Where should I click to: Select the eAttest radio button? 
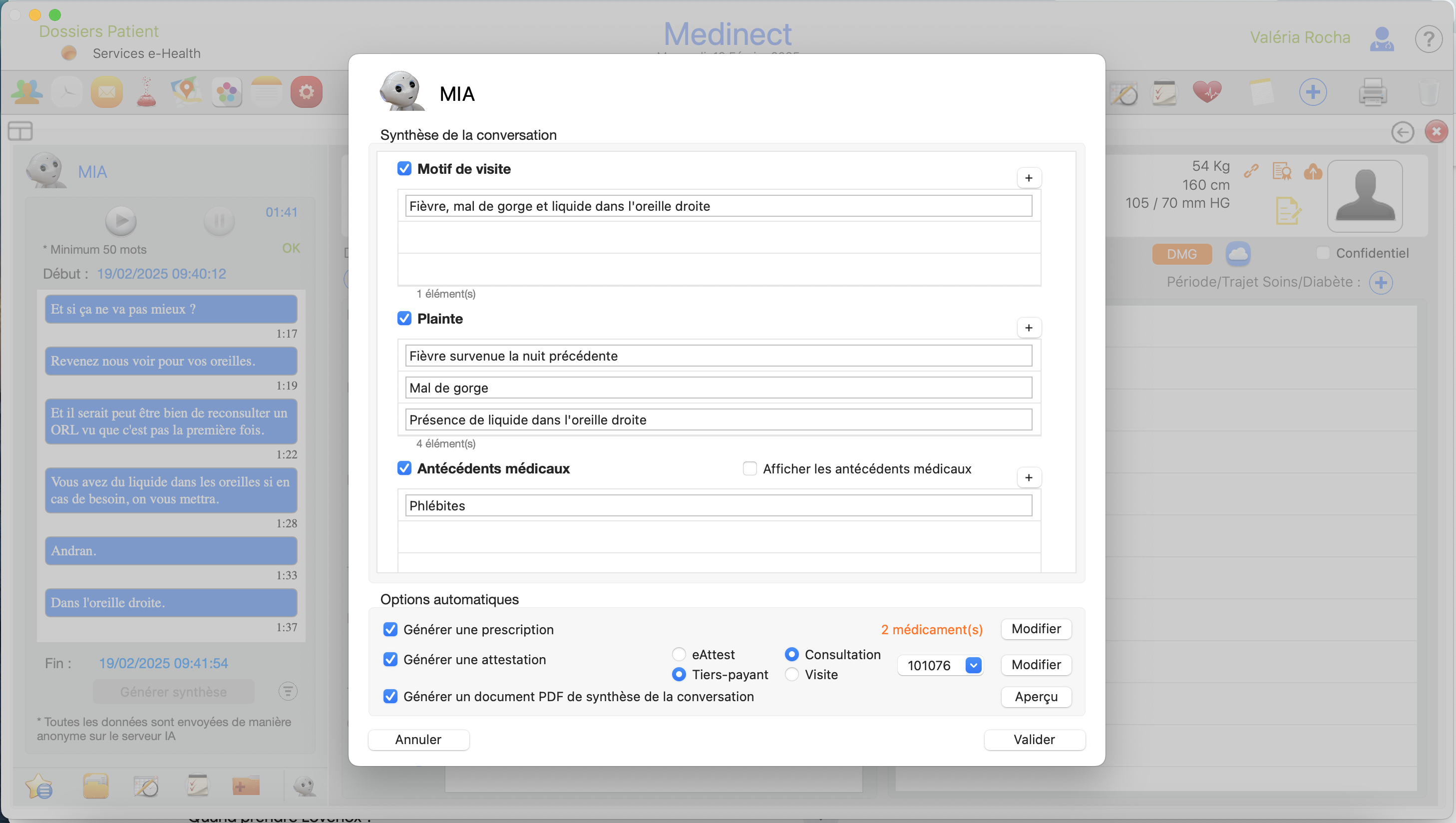(679, 655)
